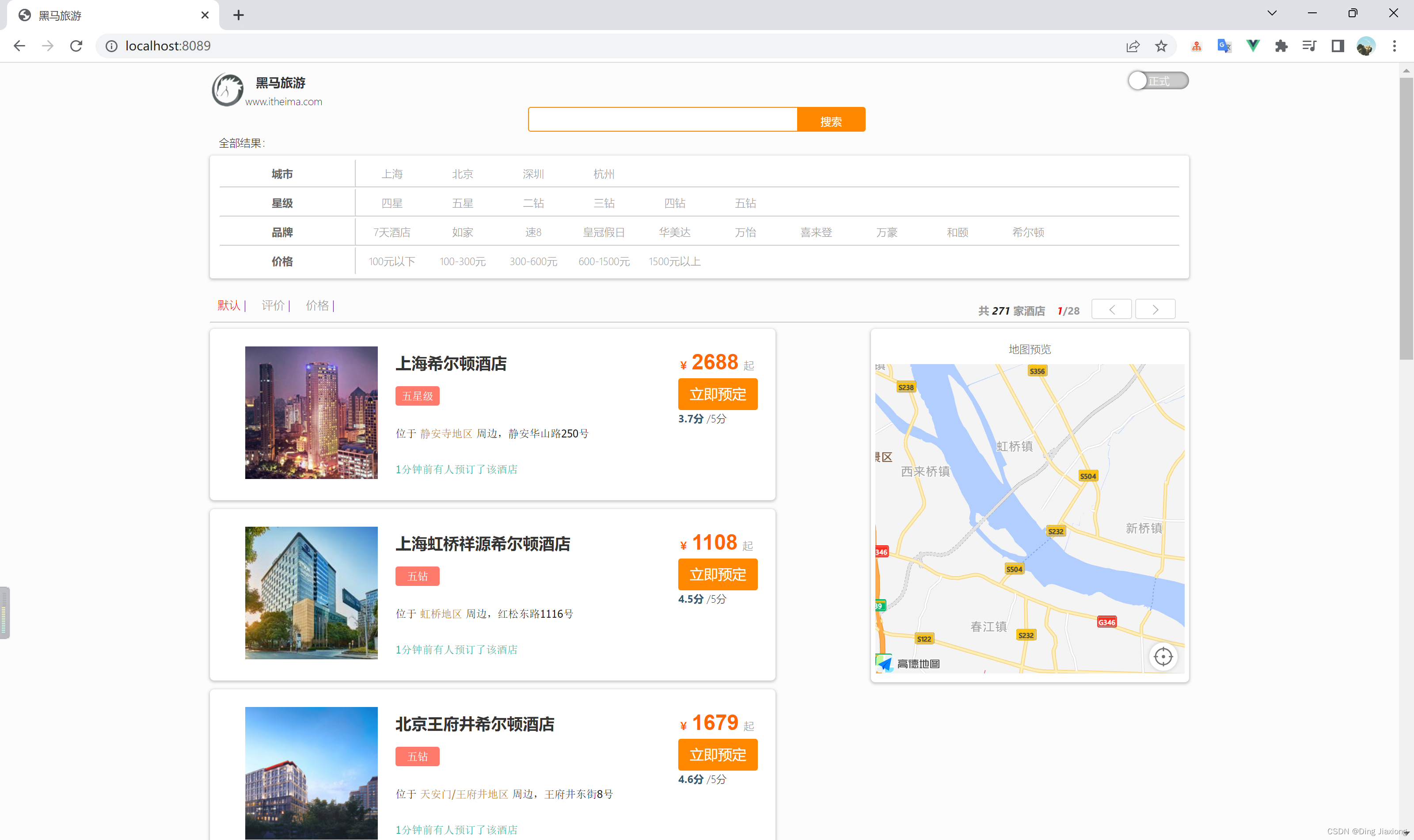The height and width of the screenshot is (840, 1414).
Task: Click the 高德地图 logo on map
Action: tap(908, 663)
